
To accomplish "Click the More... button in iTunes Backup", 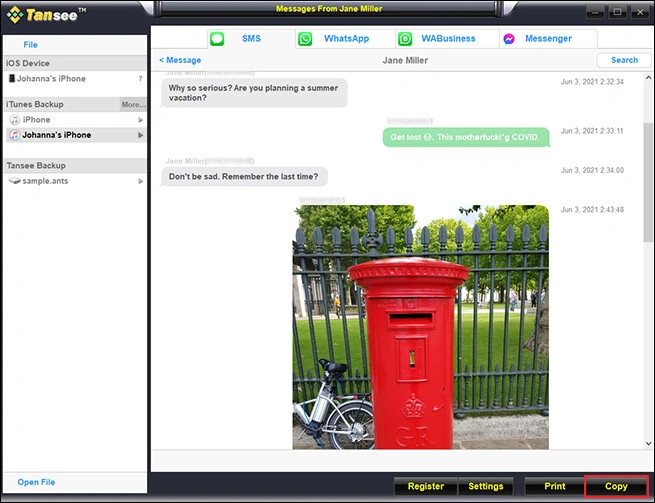I will coord(133,104).
